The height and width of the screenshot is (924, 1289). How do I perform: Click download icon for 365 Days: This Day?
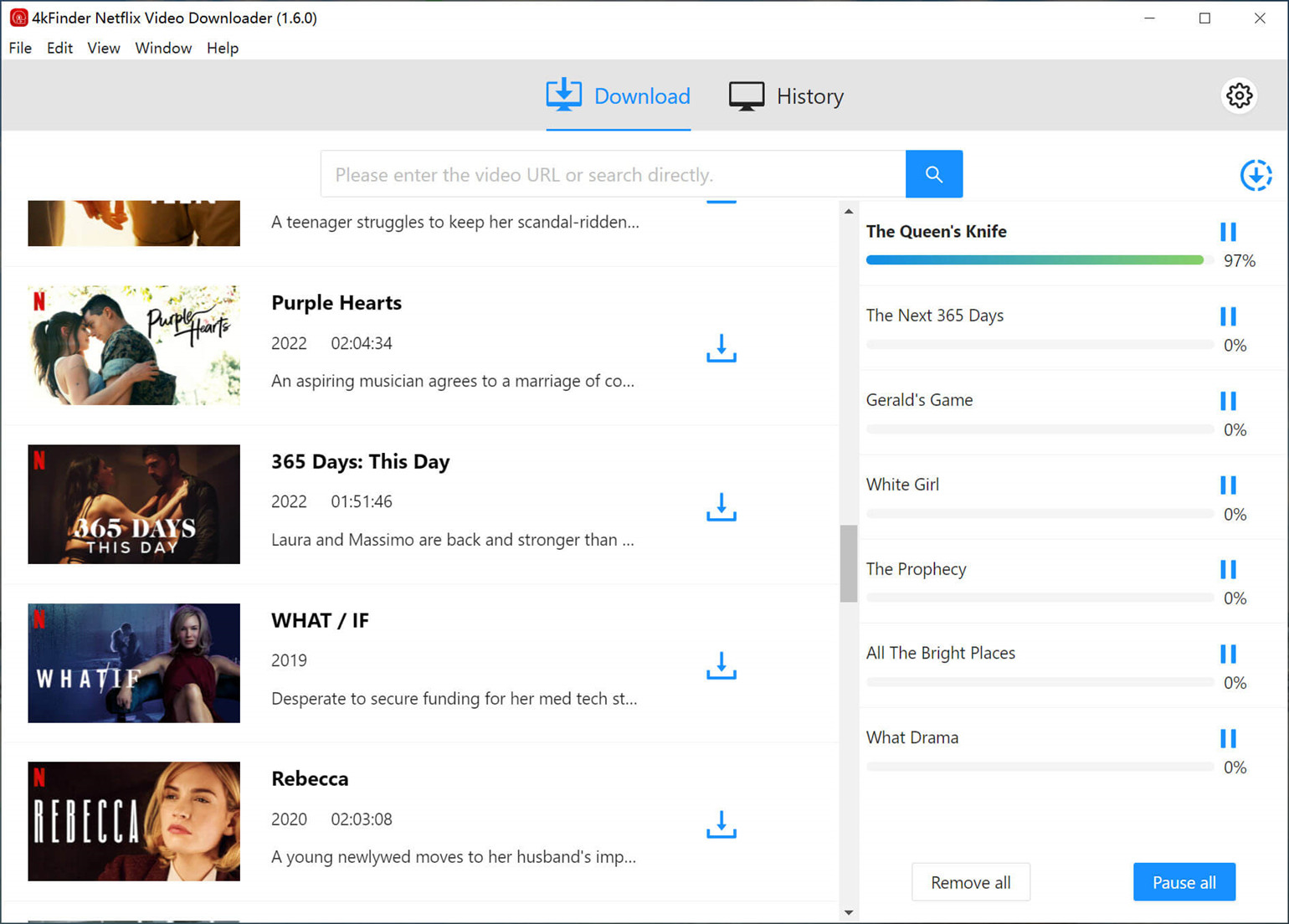tap(721, 507)
